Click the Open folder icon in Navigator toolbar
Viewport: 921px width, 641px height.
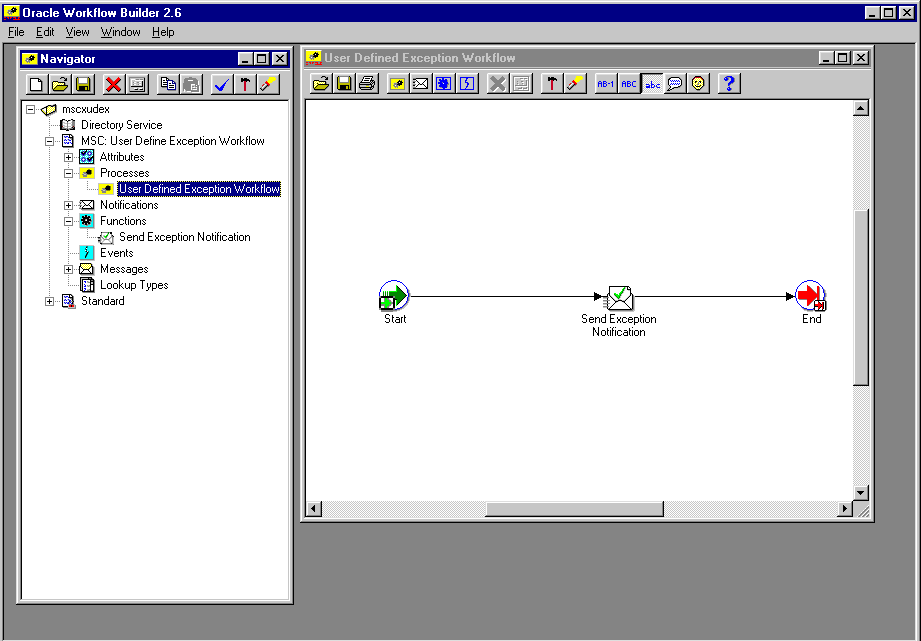click(59, 84)
